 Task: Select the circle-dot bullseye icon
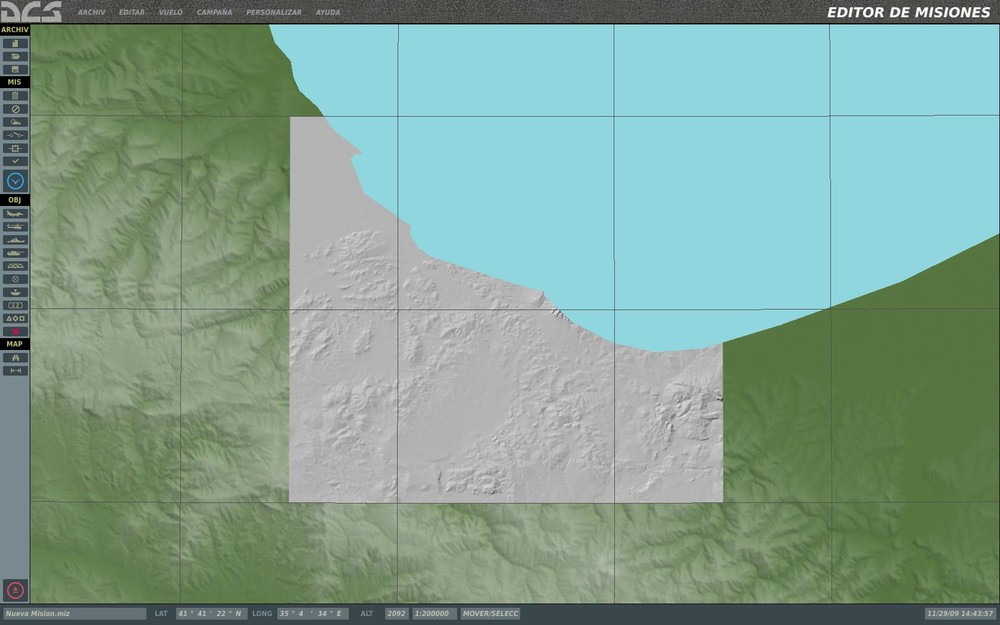tap(15, 279)
